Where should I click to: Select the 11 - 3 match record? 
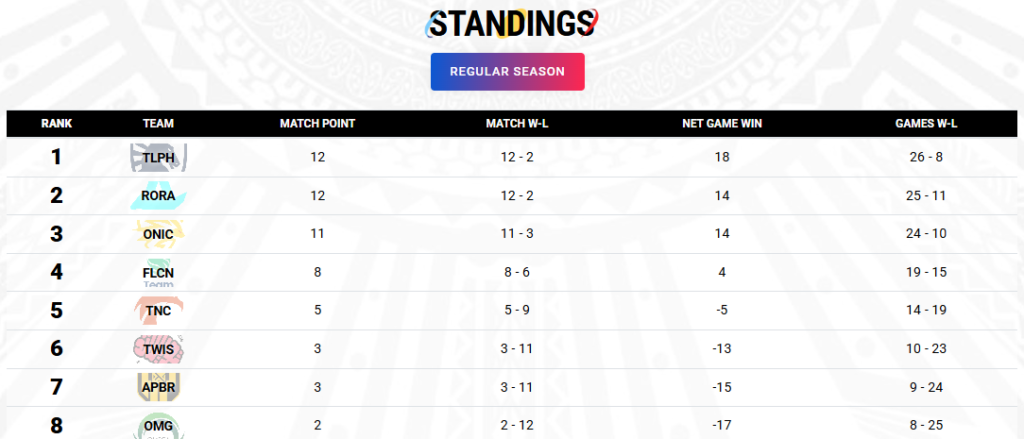coord(517,233)
